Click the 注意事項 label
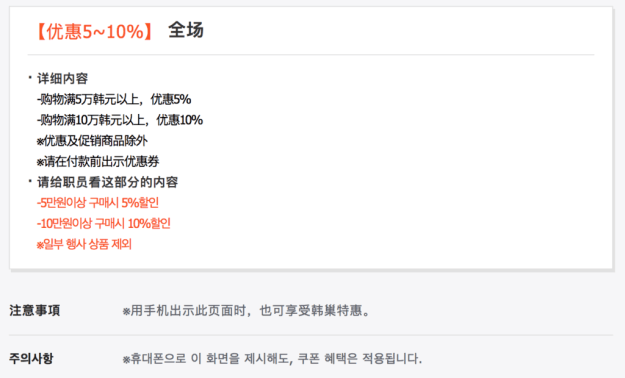 click(x=35, y=310)
